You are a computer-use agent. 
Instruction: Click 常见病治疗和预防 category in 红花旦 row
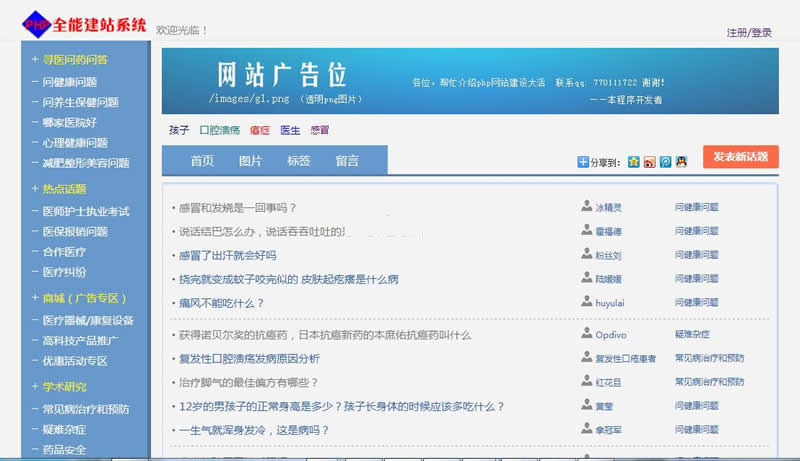(x=709, y=382)
